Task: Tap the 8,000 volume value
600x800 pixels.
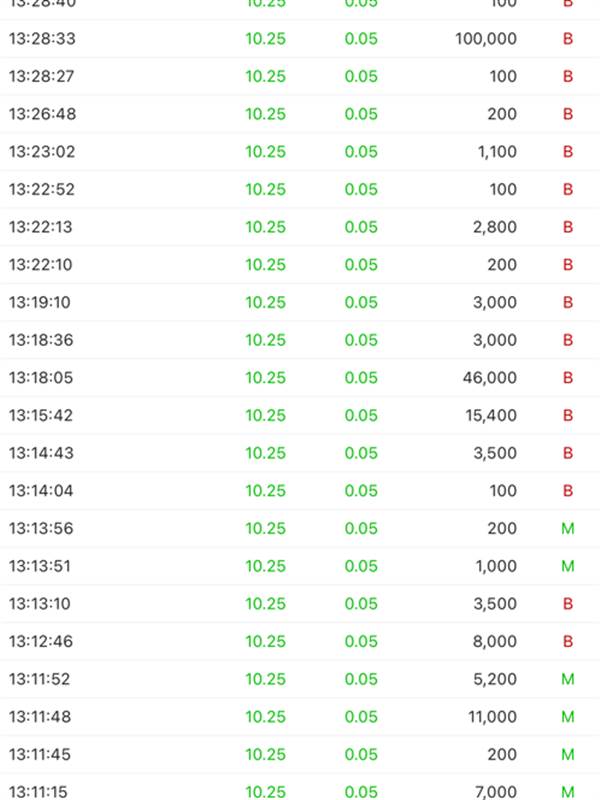Action: pyautogui.click(x=495, y=641)
